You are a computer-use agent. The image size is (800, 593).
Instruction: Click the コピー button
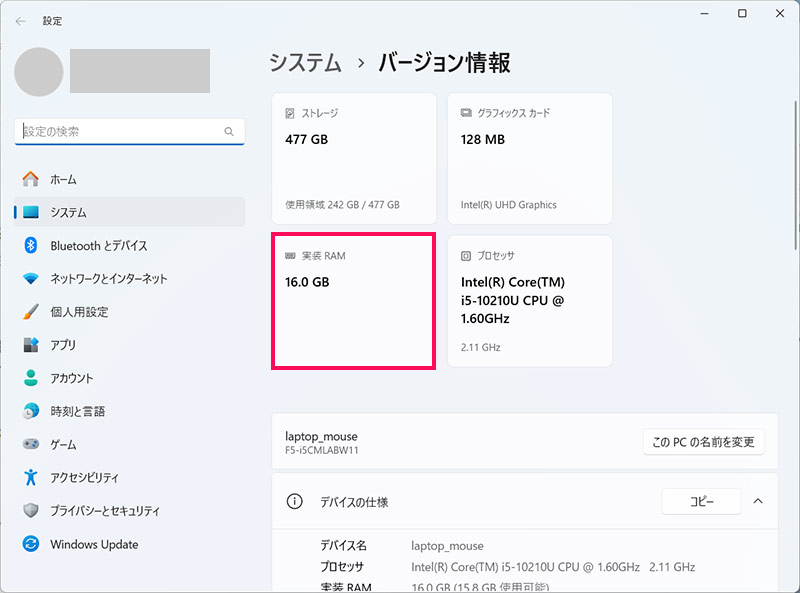(701, 501)
